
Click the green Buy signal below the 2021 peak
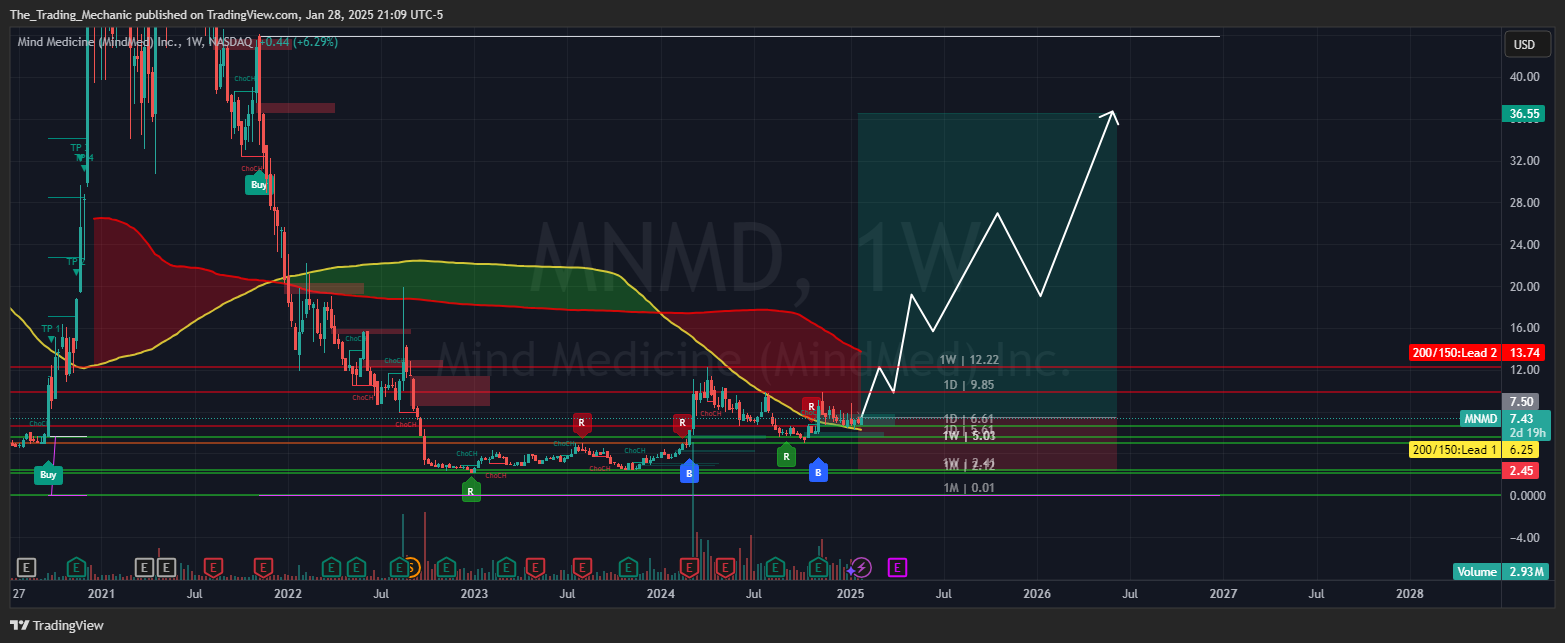[x=259, y=183]
